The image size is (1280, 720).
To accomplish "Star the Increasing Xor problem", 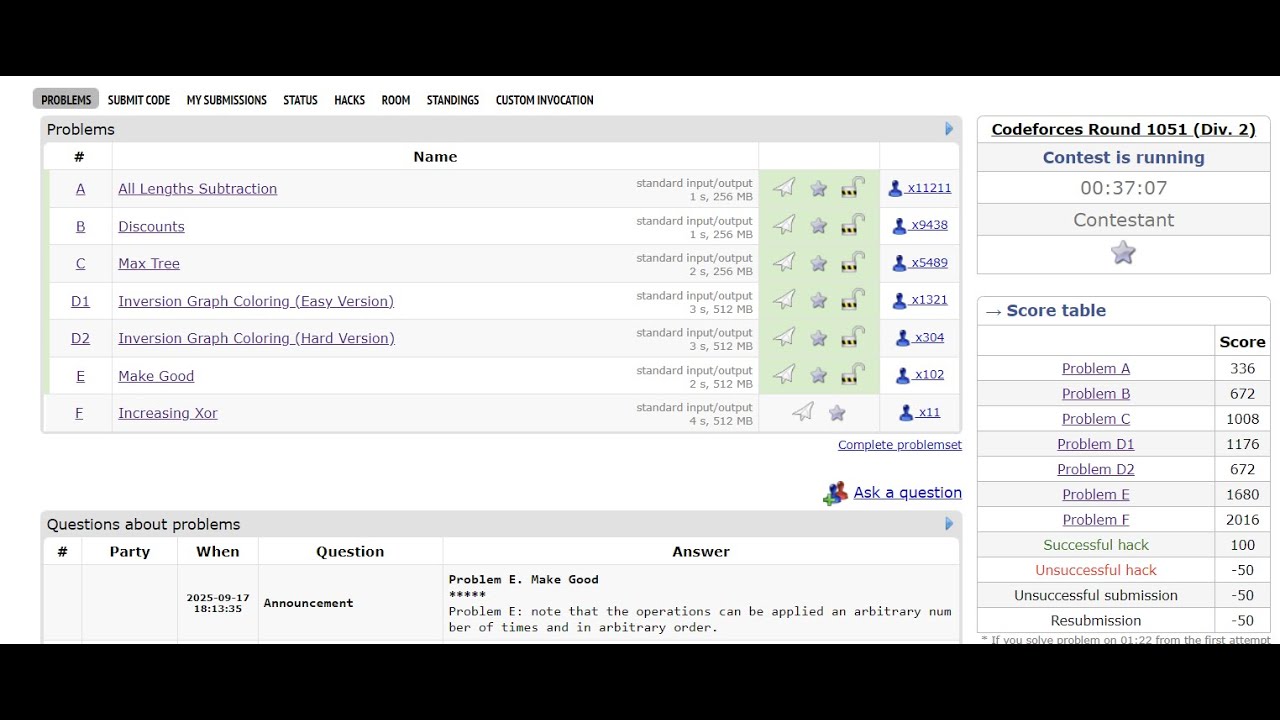I will (837, 413).
